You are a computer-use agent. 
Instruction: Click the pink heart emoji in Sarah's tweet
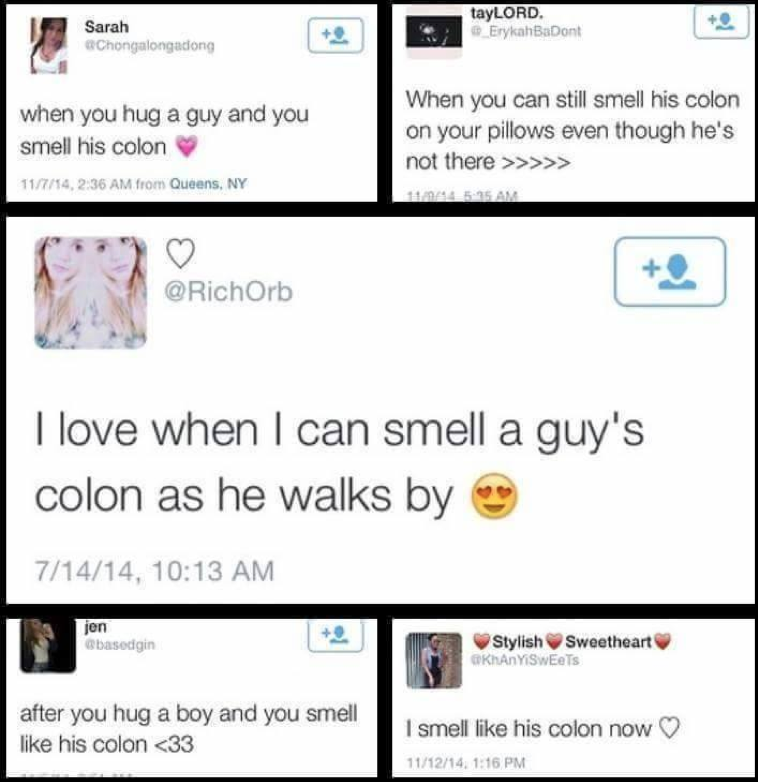187,146
